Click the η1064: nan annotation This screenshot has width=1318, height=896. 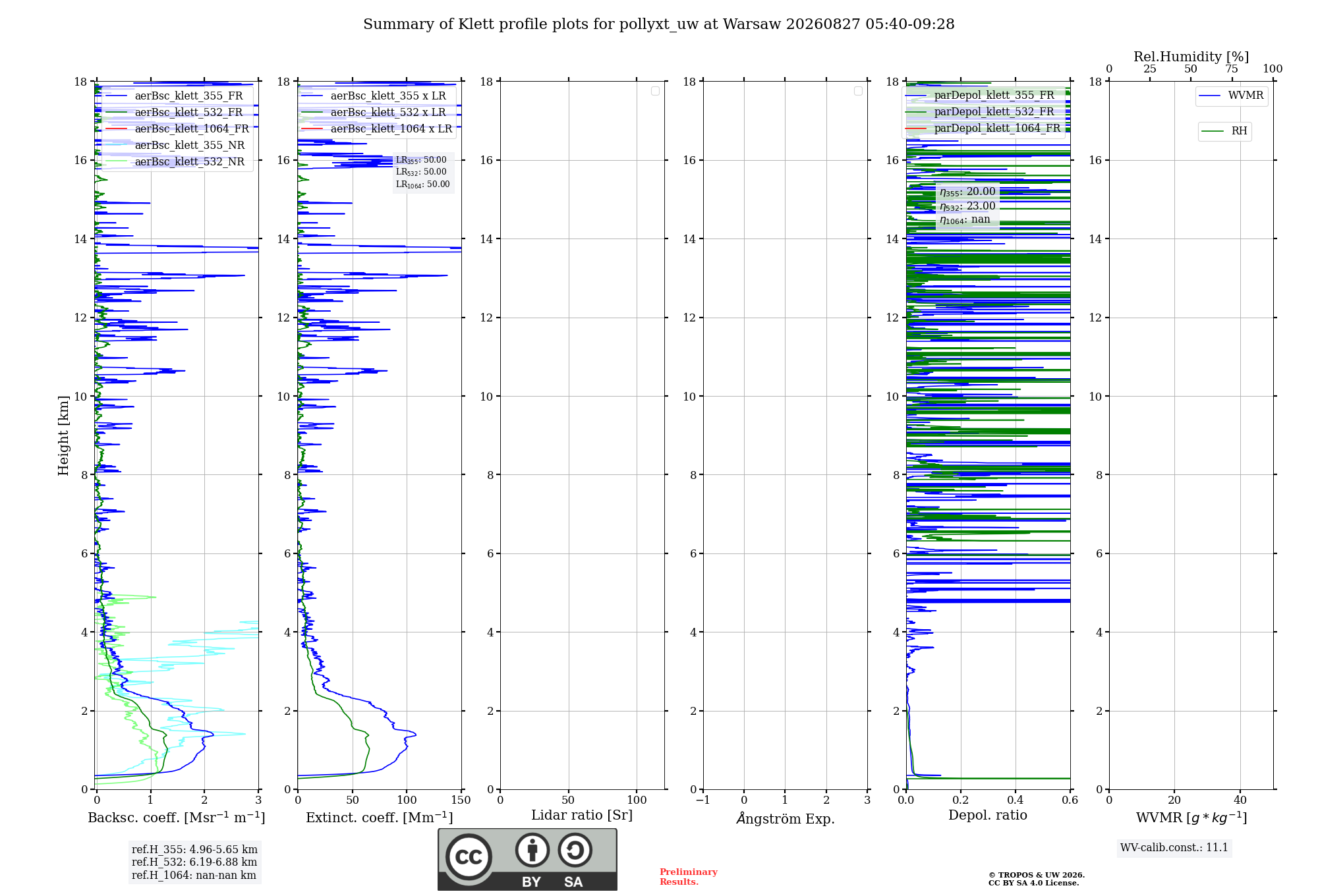(x=965, y=219)
